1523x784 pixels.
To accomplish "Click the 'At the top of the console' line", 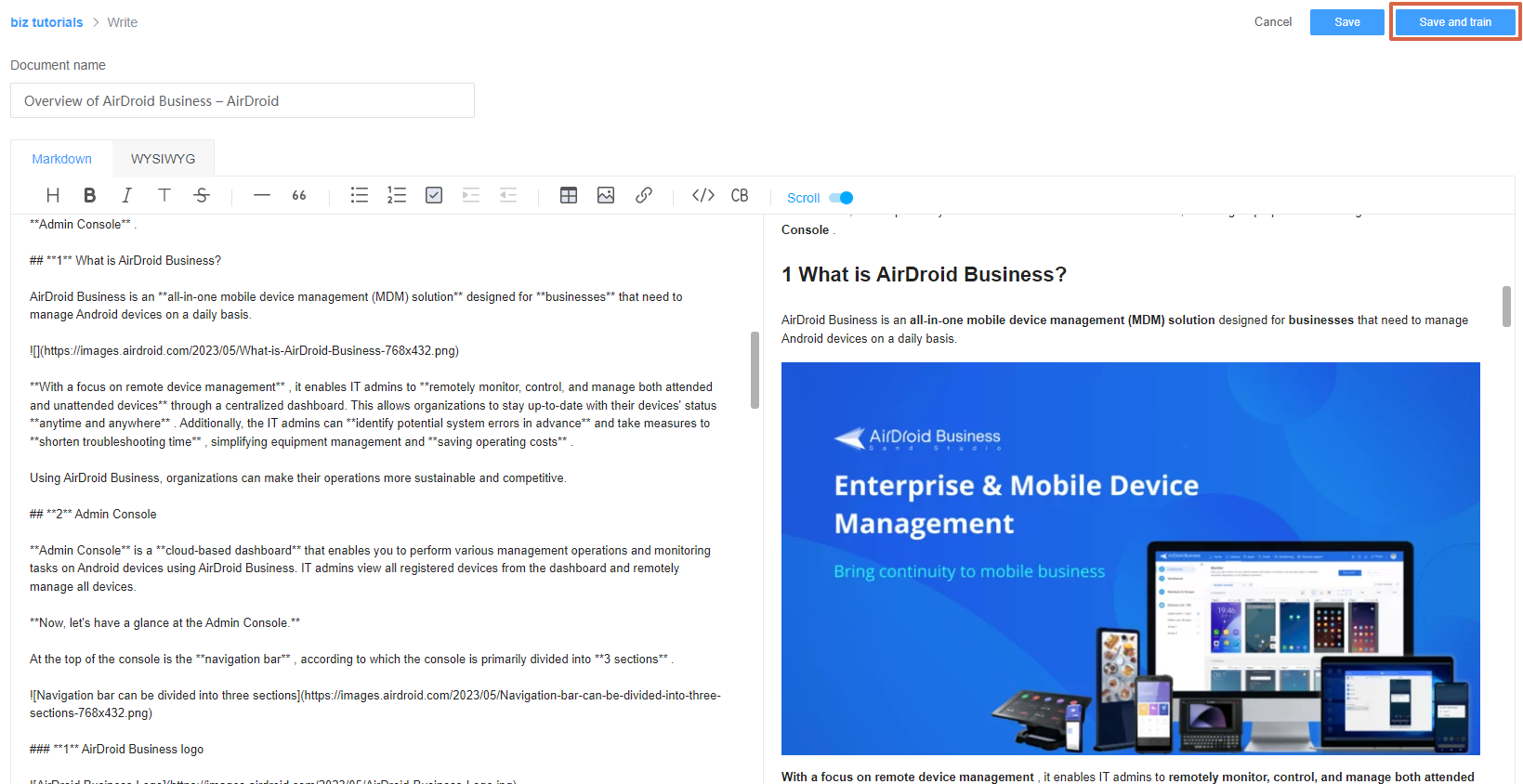I will [351, 659].
